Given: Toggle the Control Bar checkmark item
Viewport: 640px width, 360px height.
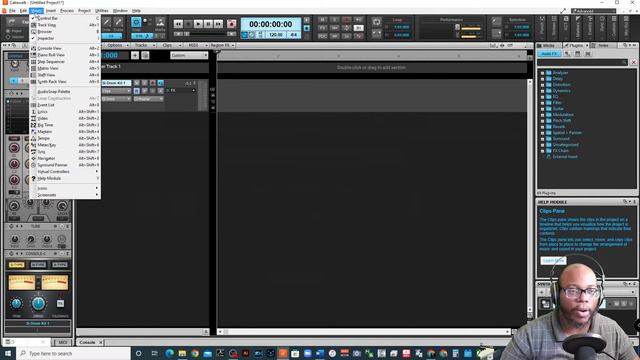Looking at the screenshot, I should (x=65, y=18).
